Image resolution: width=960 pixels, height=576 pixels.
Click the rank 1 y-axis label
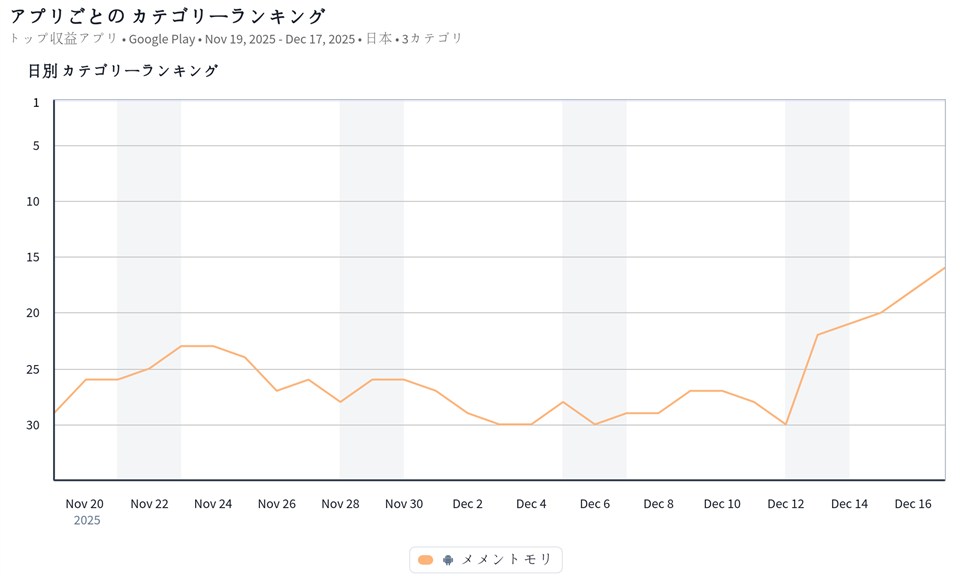[x=36, y=102]
